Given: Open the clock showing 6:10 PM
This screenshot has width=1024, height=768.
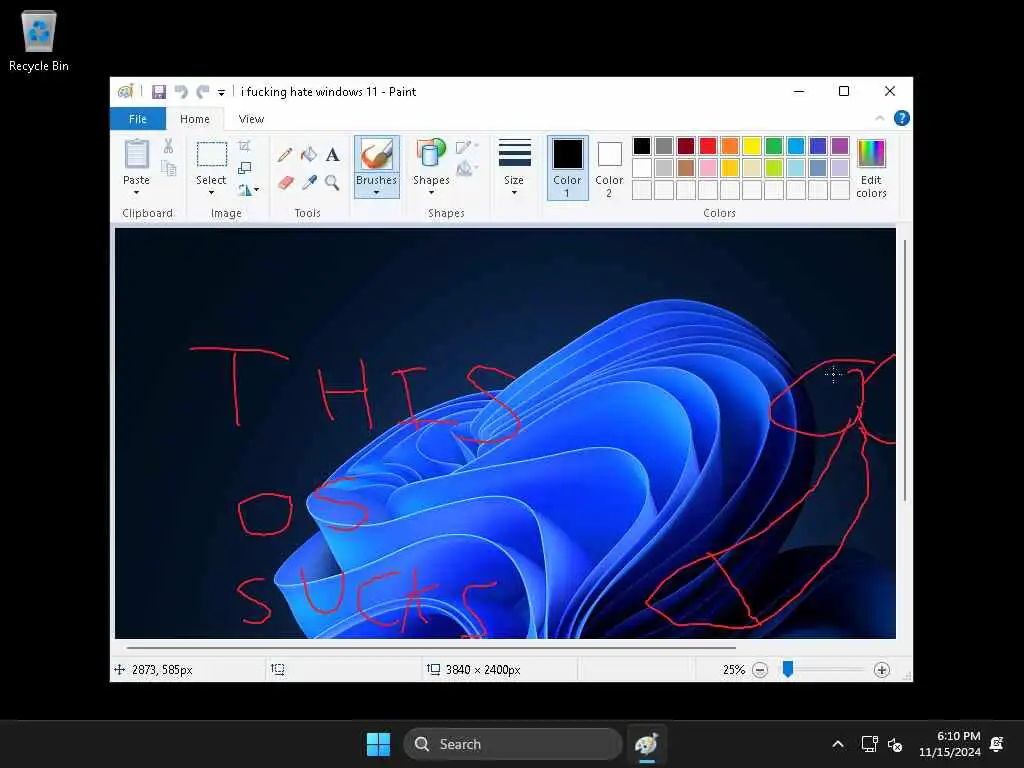Looking at the screenshot, I should click(x=950, y=744).
